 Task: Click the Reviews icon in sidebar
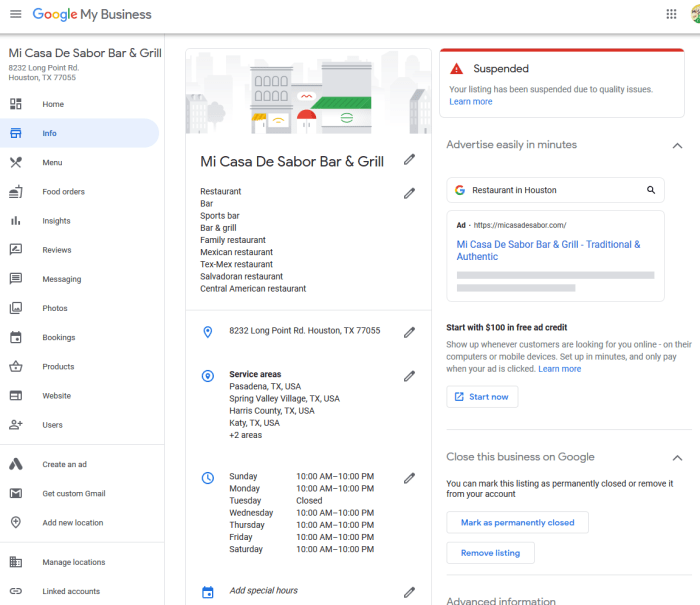click(x=16, y=250)
